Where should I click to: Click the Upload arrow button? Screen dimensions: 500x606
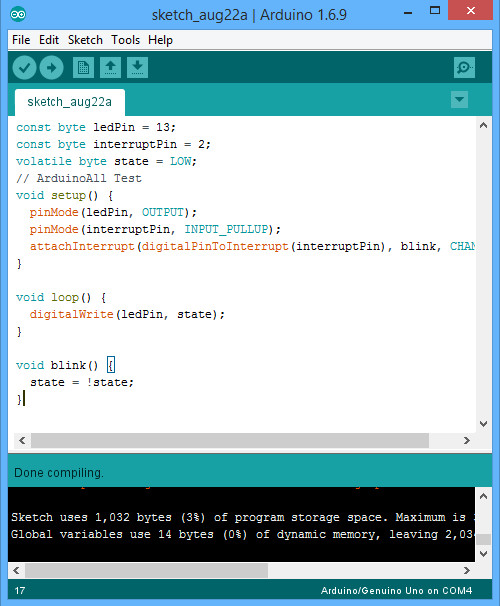coord(51,68)
